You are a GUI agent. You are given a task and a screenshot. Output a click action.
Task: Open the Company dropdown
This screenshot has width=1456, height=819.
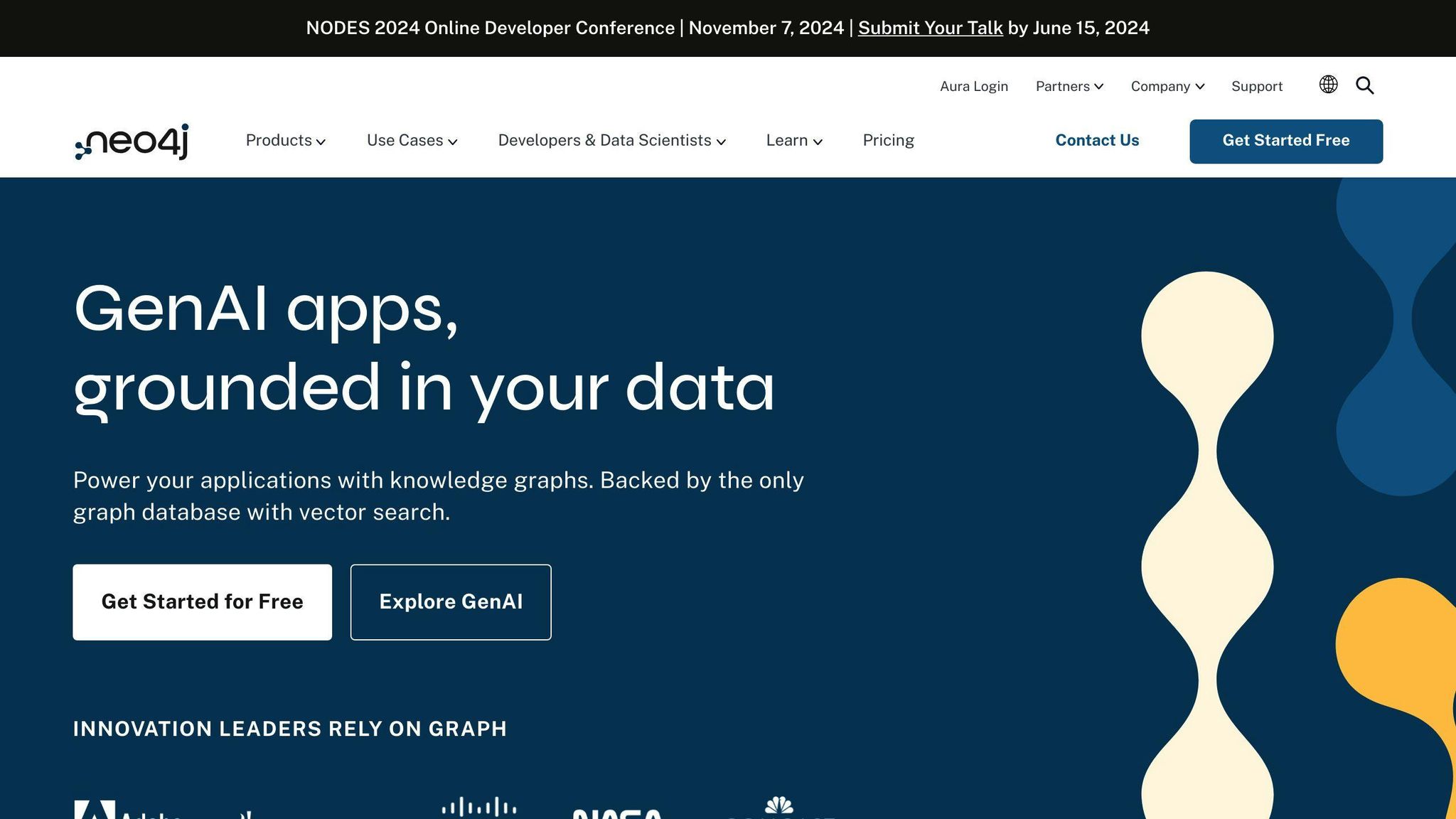point(1166,86)
